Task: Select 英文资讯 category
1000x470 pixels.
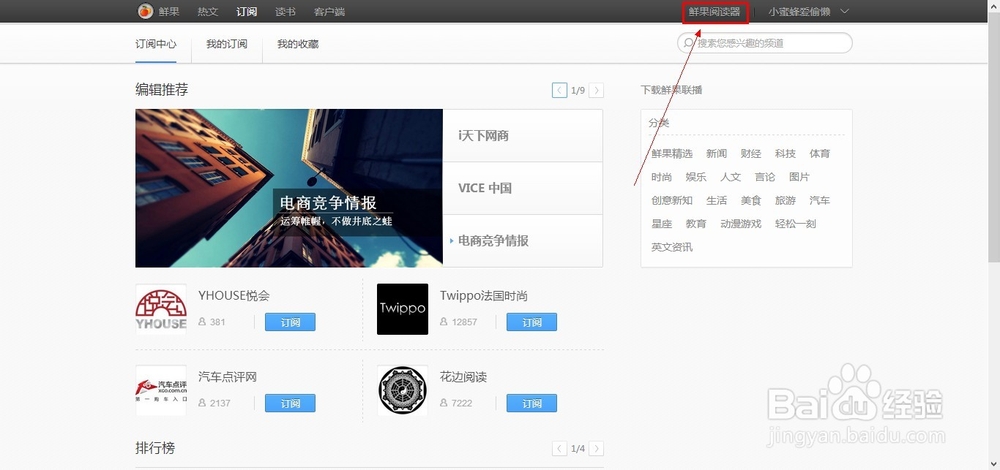Action: point(672,247)
